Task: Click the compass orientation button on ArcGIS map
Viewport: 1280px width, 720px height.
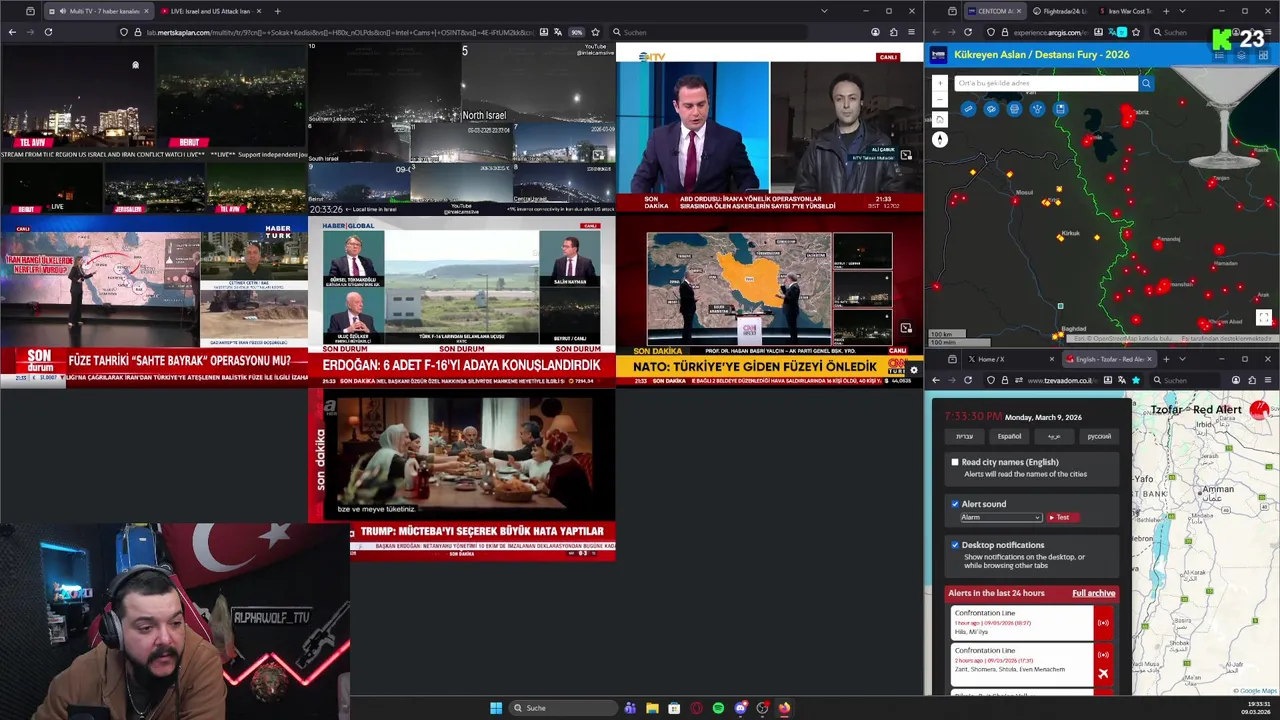Action: 939,140
